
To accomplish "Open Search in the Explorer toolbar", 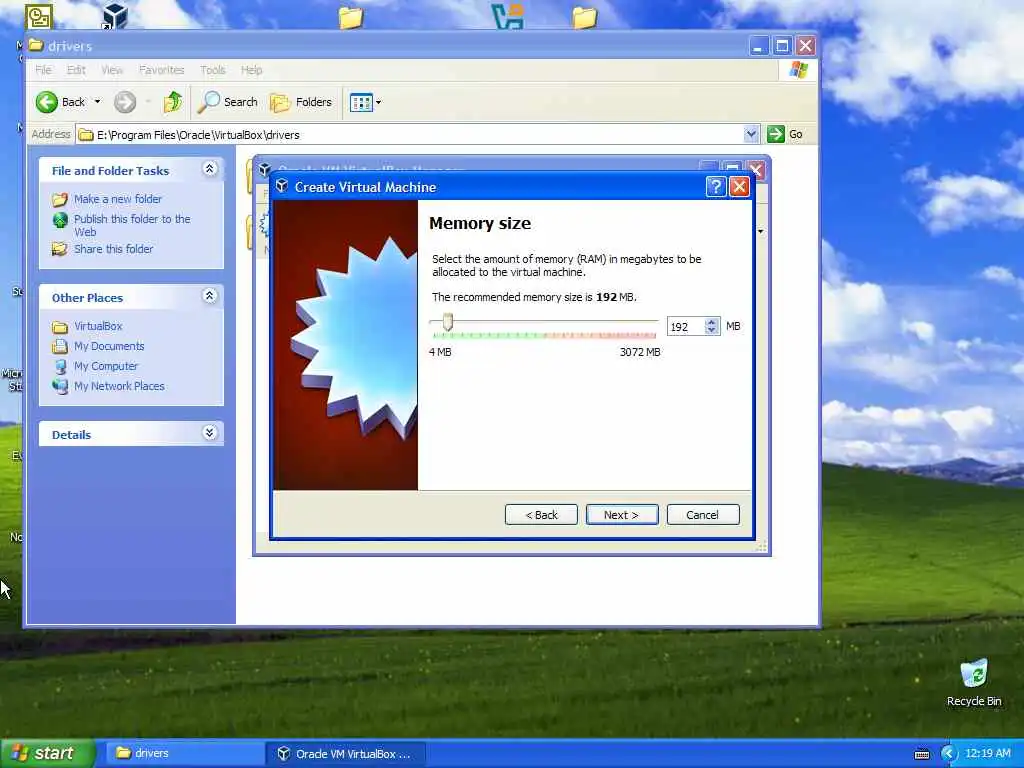I will pyautogui.click(x=228, y=102).
